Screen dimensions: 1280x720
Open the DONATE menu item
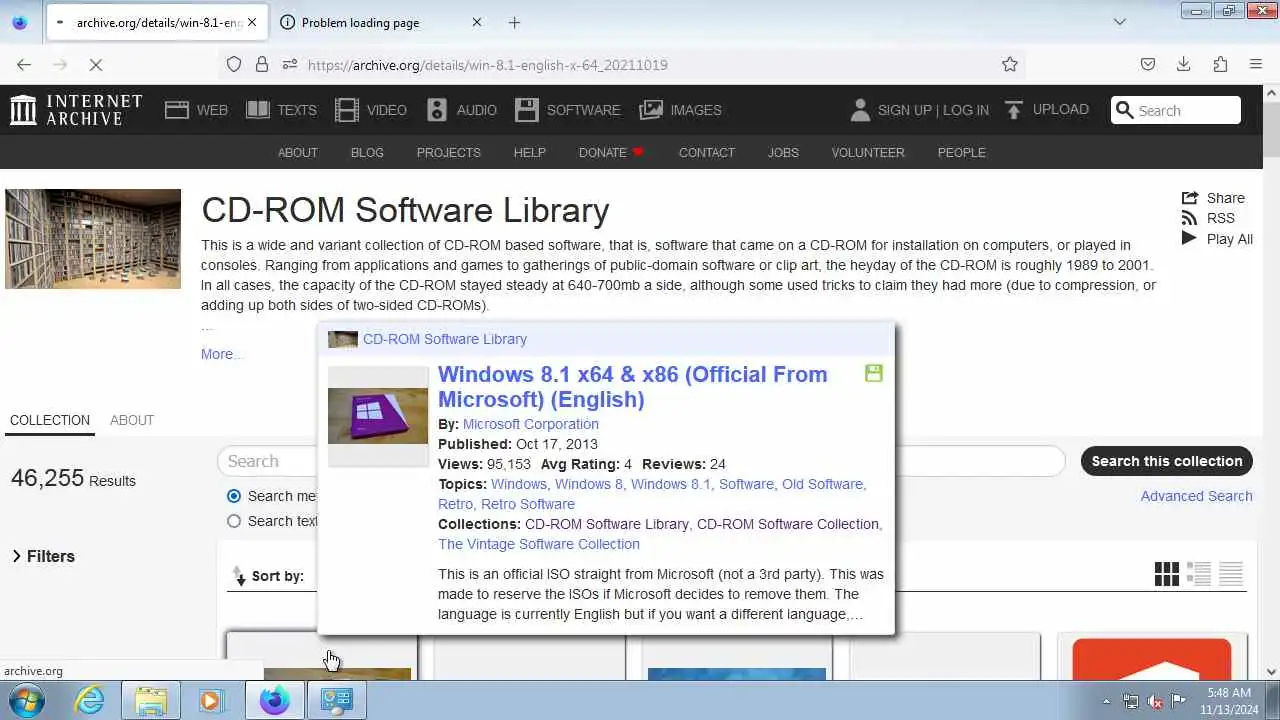pyautogui.click(x=611, y=152)
